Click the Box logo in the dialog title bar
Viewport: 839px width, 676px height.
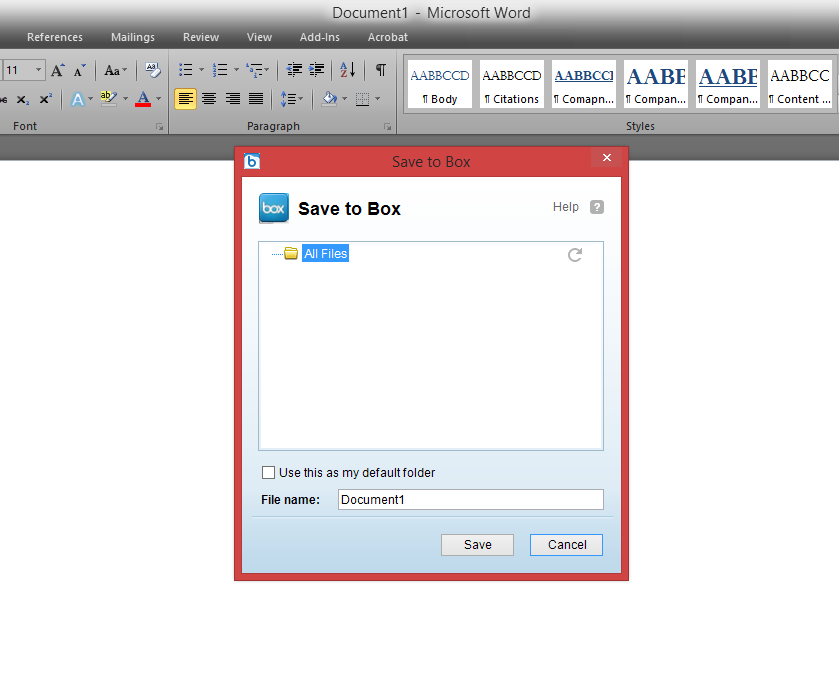(x=252, y=161)
